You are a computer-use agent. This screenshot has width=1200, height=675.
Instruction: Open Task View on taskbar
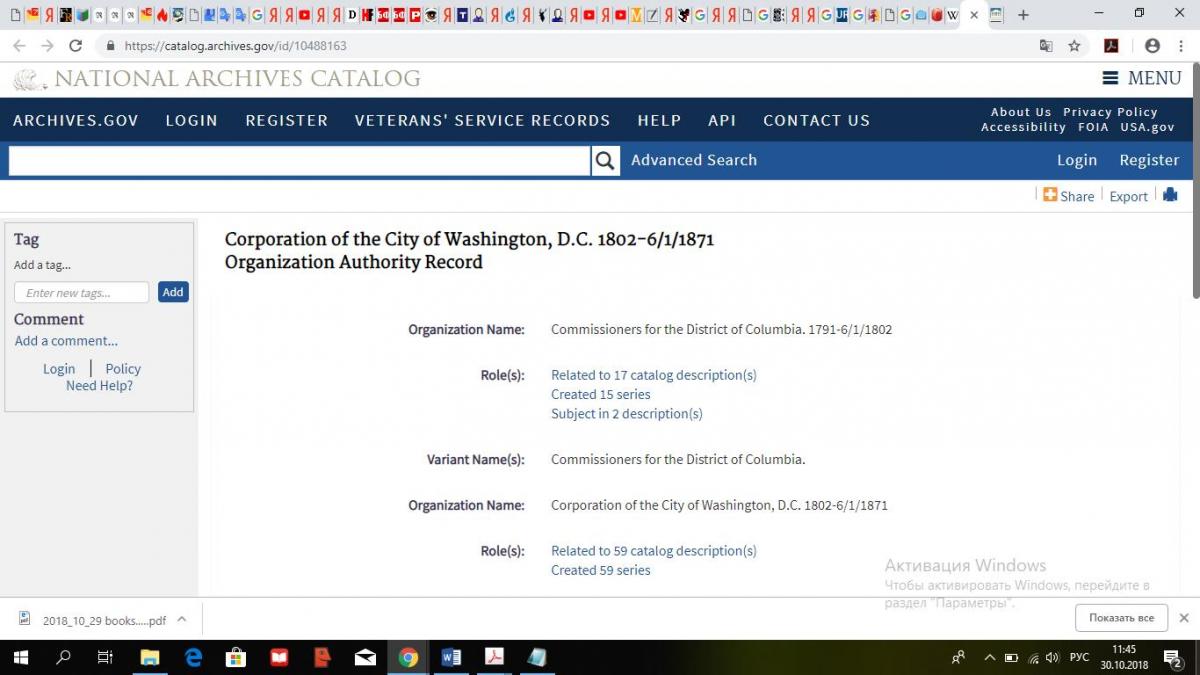[x=105, y=657]
